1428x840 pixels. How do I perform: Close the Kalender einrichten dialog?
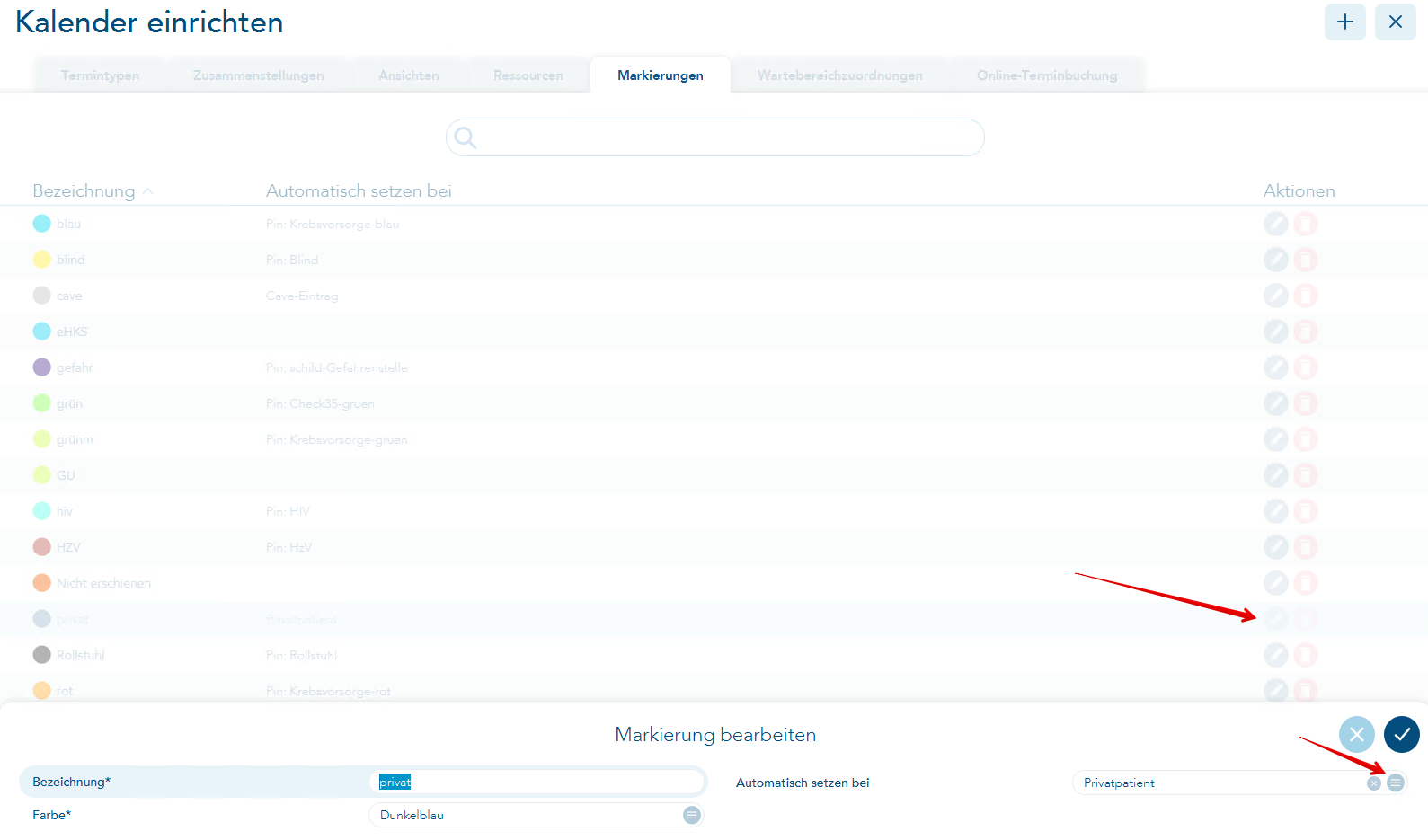[1395, 22]
